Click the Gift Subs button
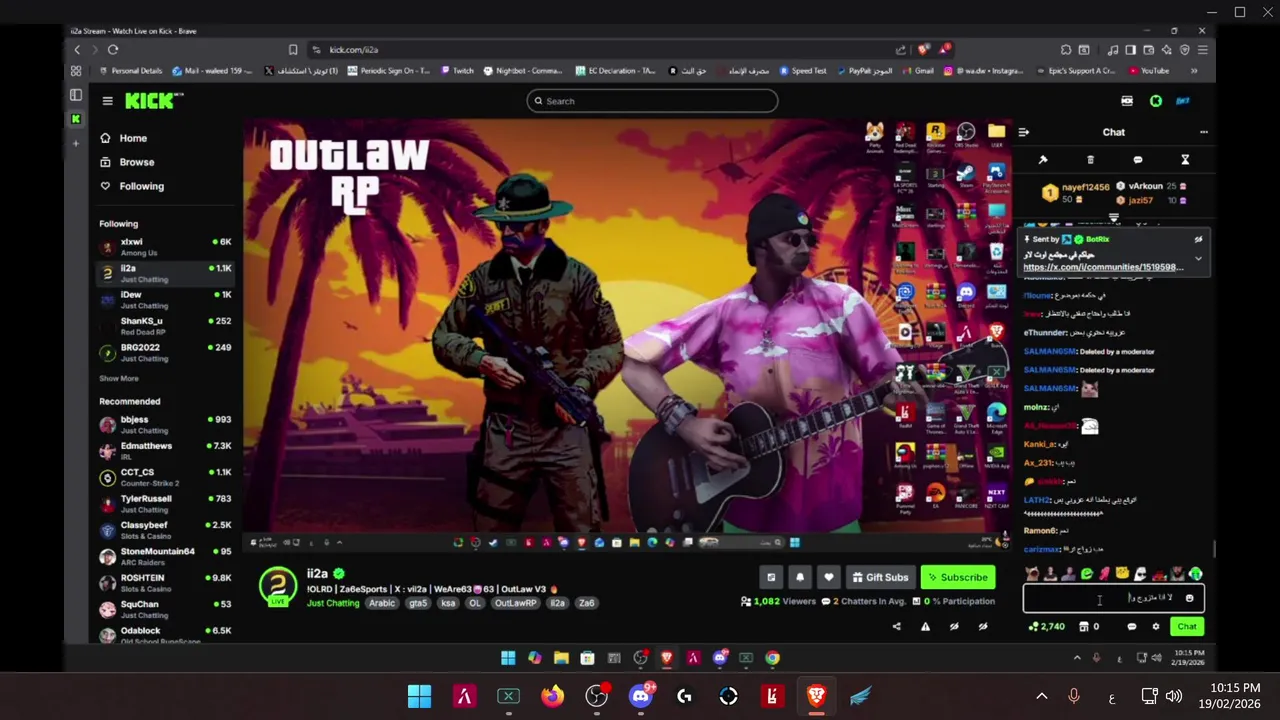Viewport: 1280px width, 720px height. 880,577
